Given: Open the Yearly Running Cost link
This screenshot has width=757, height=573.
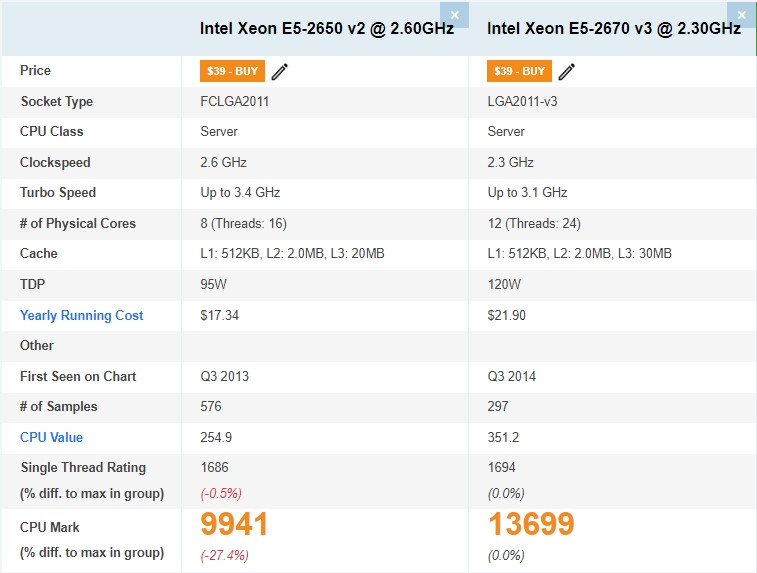Looking at the screenshot, I should pyautogui.click(x=82, y=315).
